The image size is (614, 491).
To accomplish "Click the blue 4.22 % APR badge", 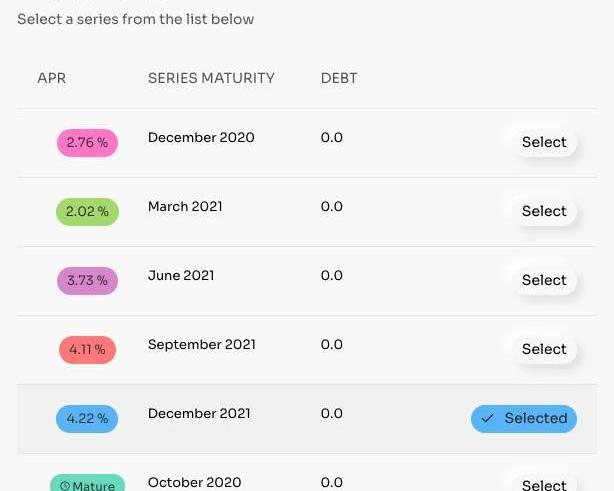I will pyautogui.click(x=87, y=419).
